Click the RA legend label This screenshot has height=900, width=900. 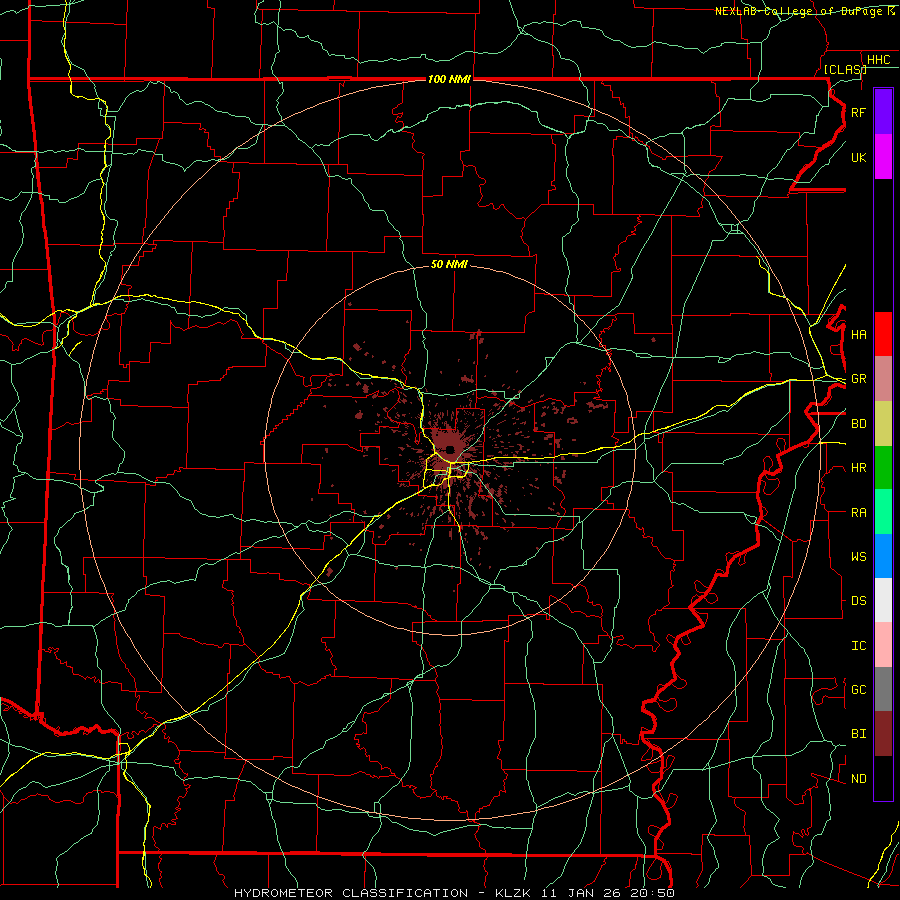(859, 513)
